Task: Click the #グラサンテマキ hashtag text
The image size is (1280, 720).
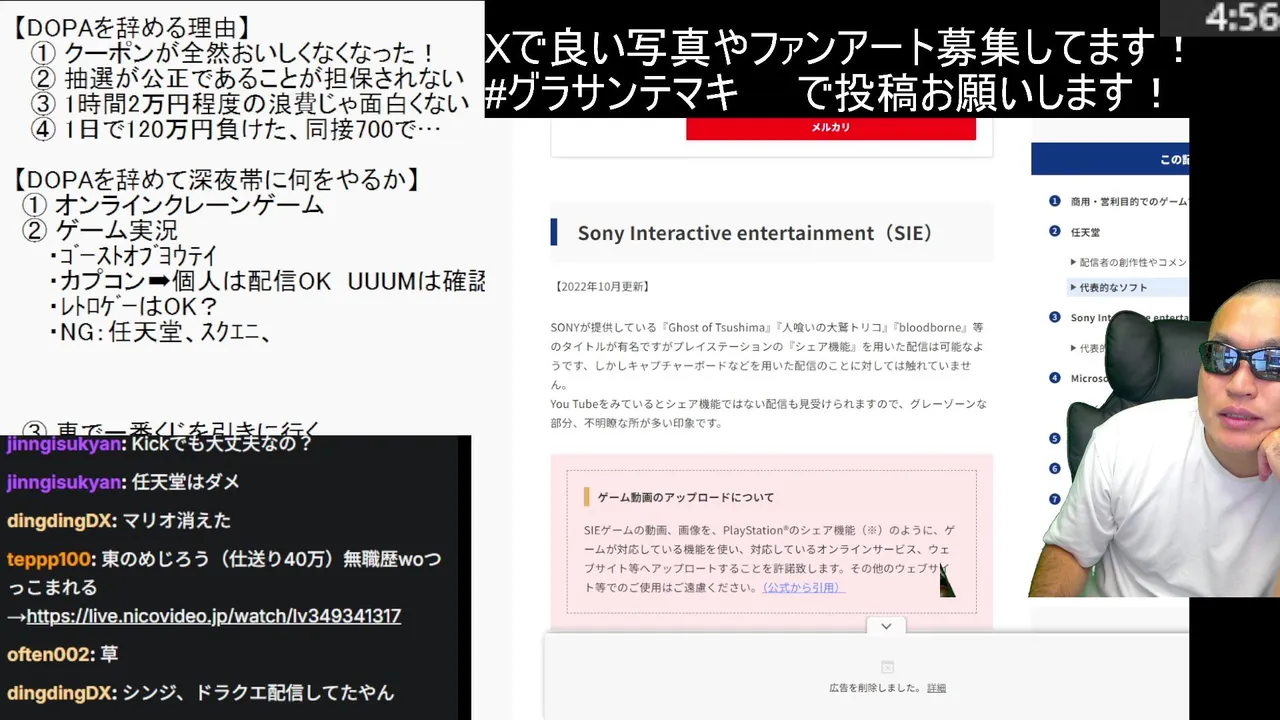Action: (x=612, y=95)
